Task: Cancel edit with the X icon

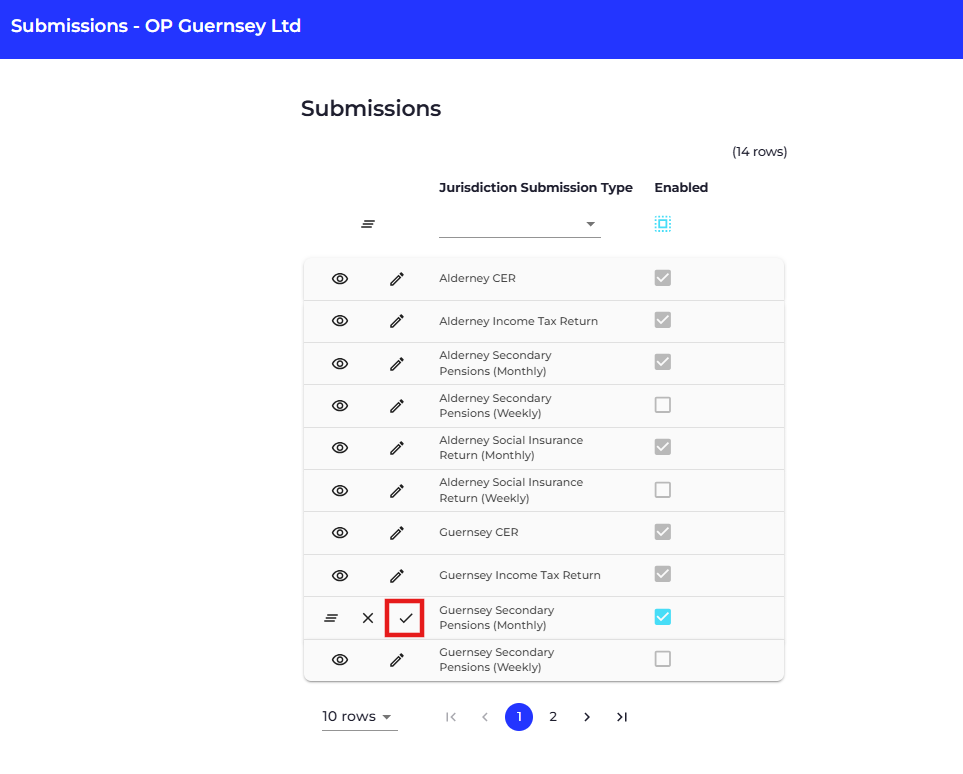Action: click(368, 618)
